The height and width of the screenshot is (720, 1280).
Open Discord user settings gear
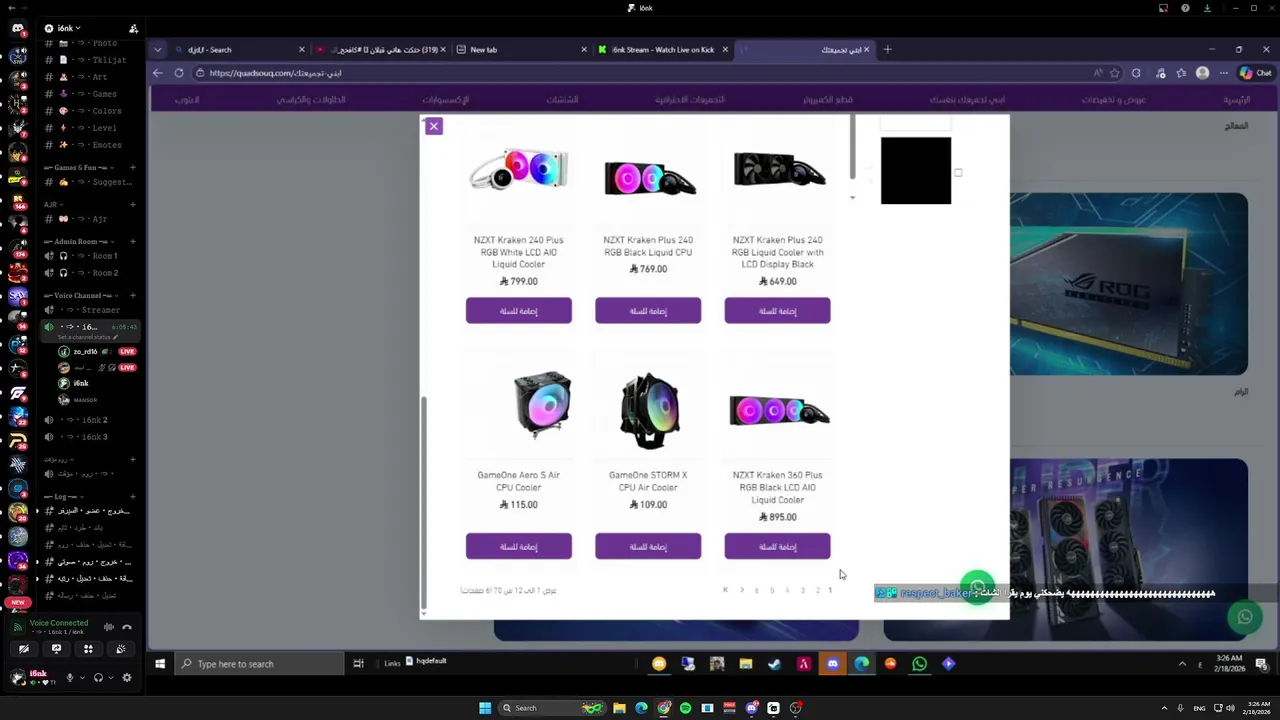click(126, 677)
